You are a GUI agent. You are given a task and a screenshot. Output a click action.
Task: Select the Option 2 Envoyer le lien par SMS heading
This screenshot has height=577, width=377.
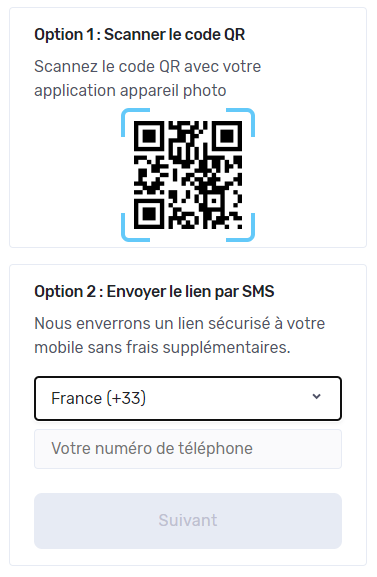[154, 291]
